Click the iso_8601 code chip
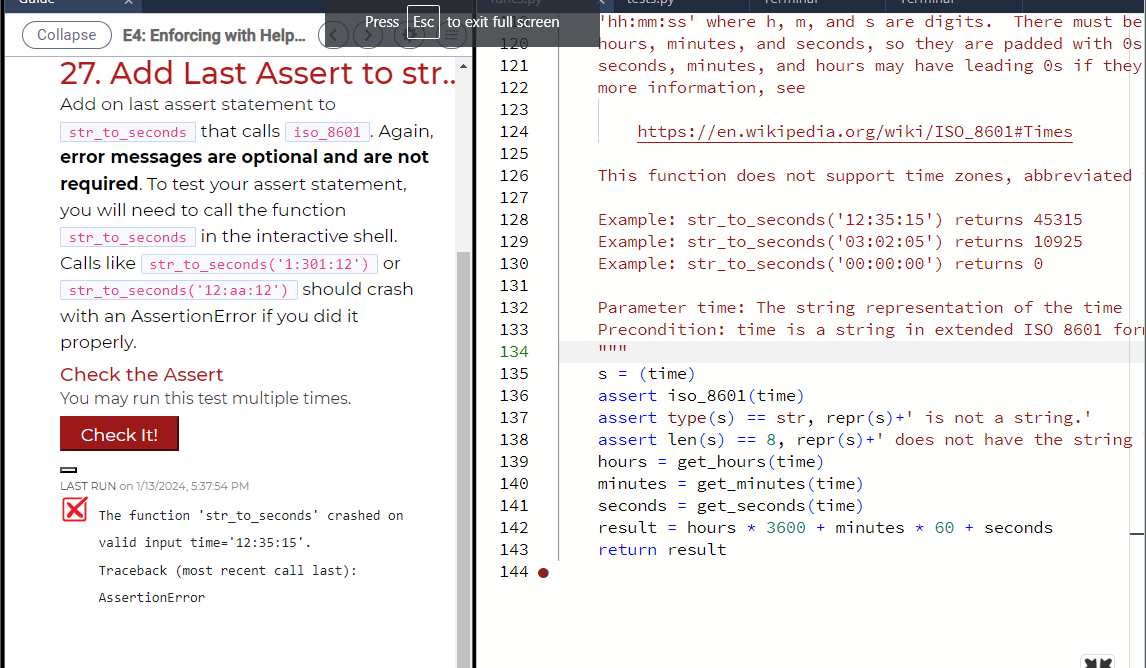 (327, 130)
